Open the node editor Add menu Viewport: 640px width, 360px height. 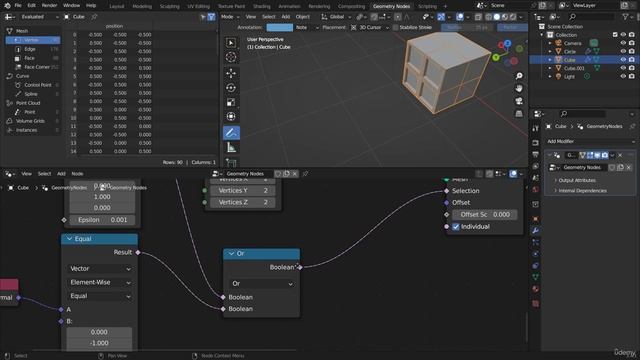tap(61, 173)
